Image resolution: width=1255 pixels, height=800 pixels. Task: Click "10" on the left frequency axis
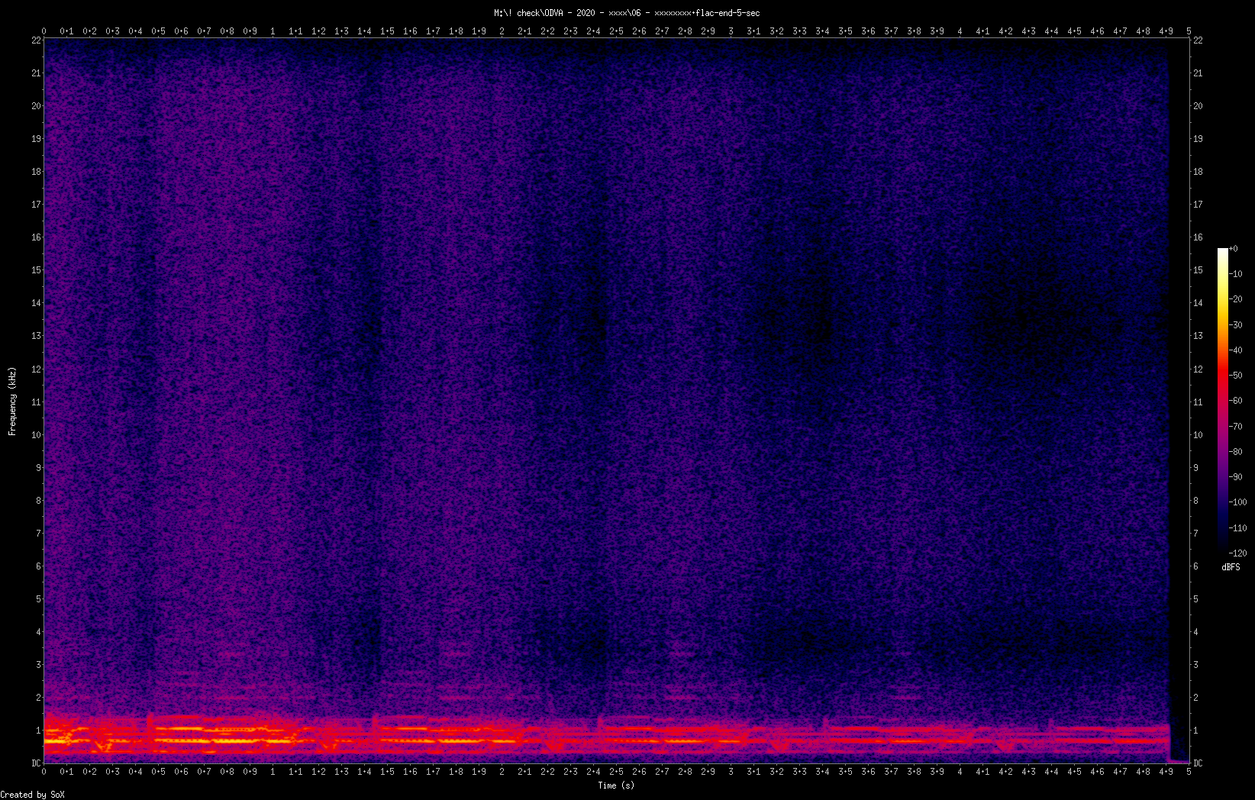[x=34, y=434]
